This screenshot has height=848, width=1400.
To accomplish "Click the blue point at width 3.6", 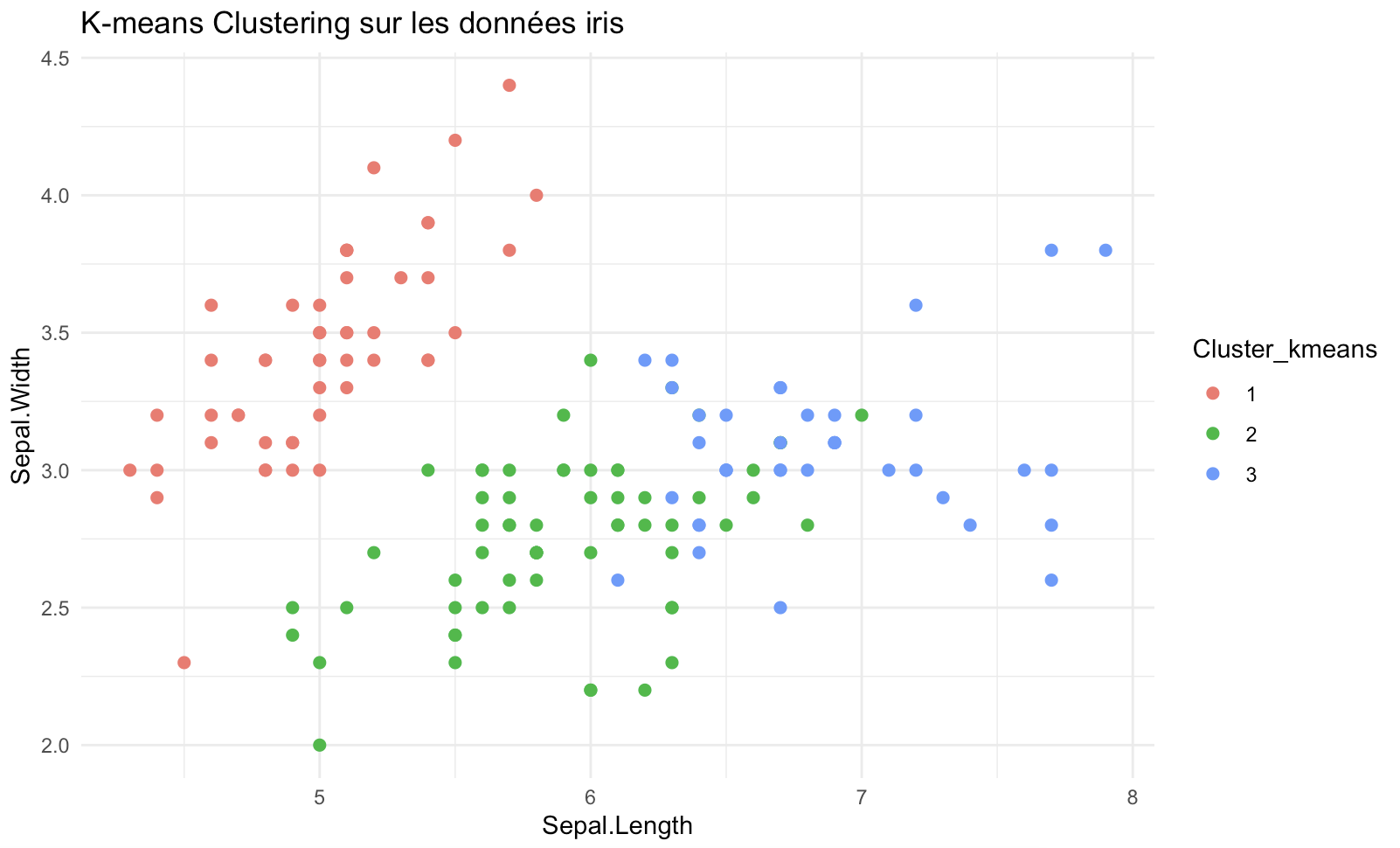I will (916, 305).
